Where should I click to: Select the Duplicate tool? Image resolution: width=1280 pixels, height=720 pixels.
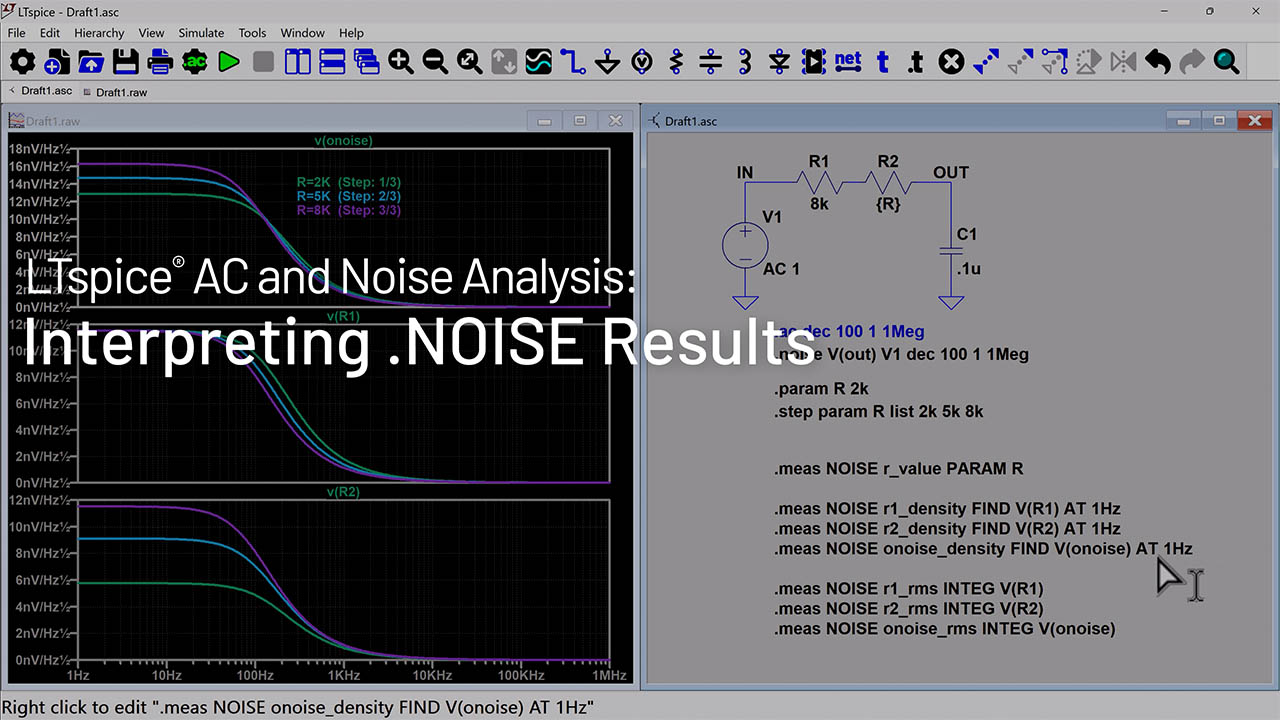(986, 62)
